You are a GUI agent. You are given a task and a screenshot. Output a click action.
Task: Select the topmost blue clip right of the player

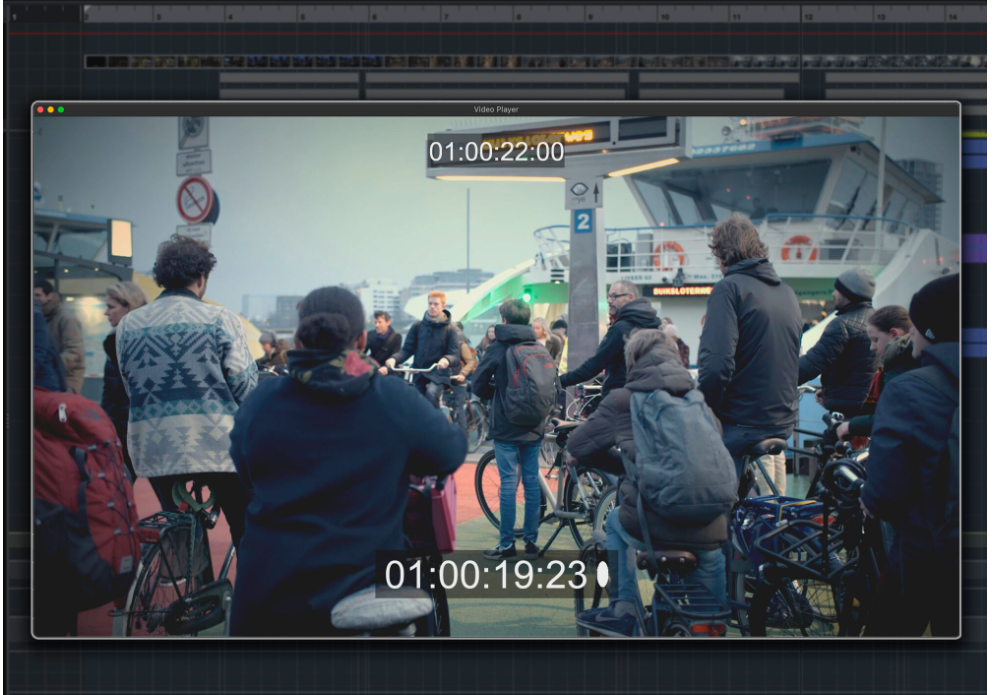974,147
